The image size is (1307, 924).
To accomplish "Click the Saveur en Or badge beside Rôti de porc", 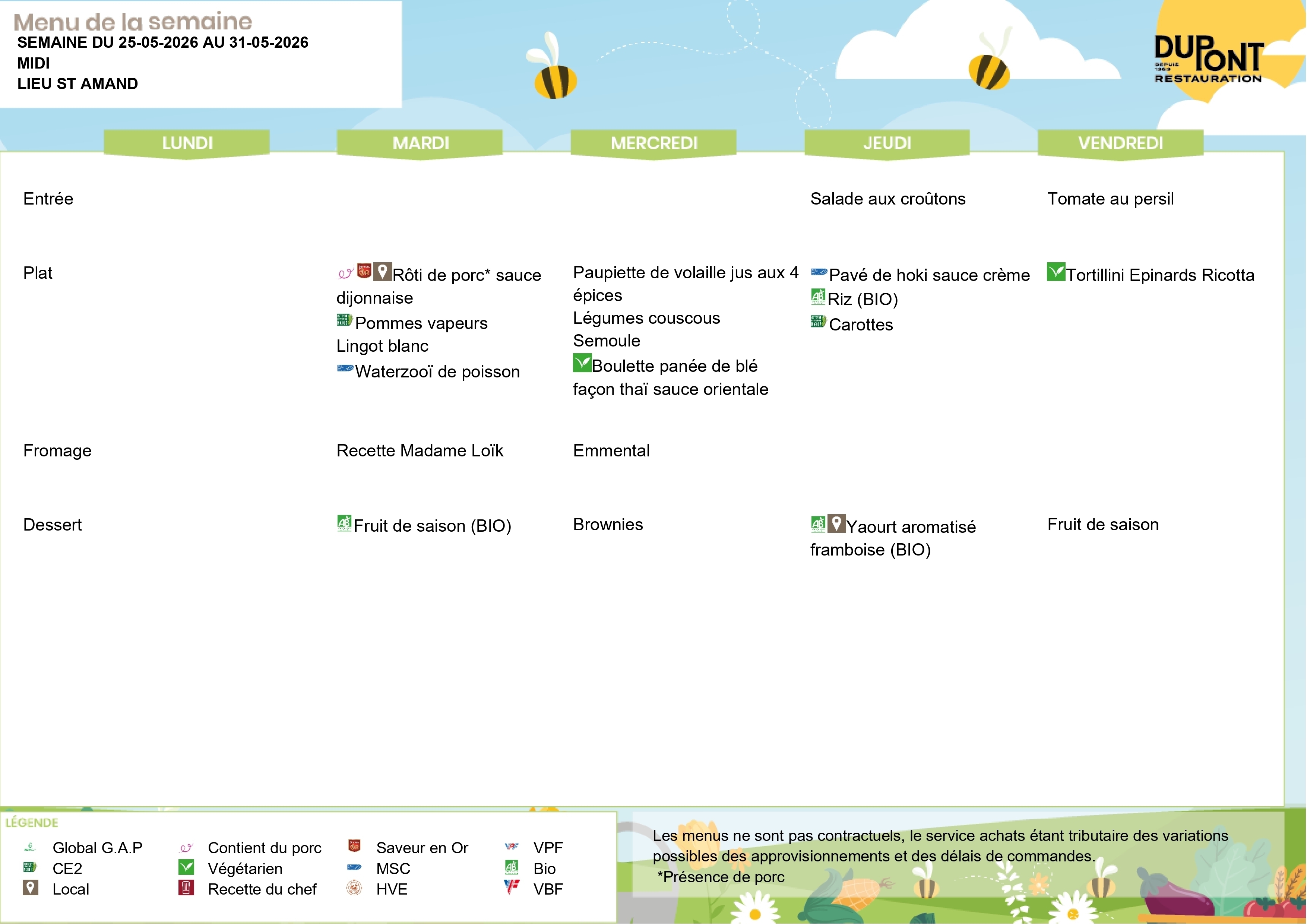I will tap(364, 271).
